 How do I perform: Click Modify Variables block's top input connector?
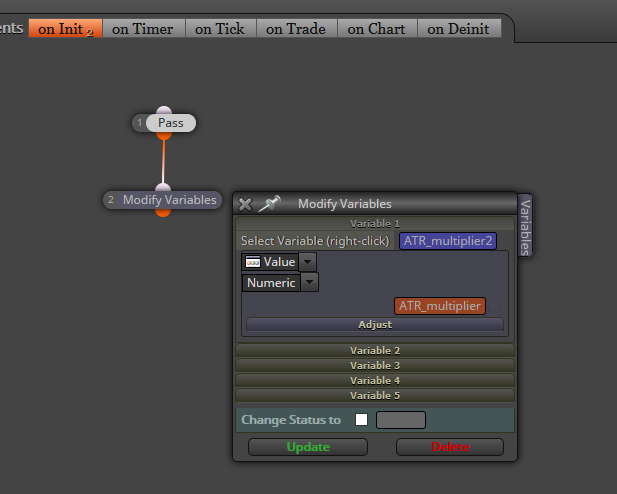(x=163, y=187)
